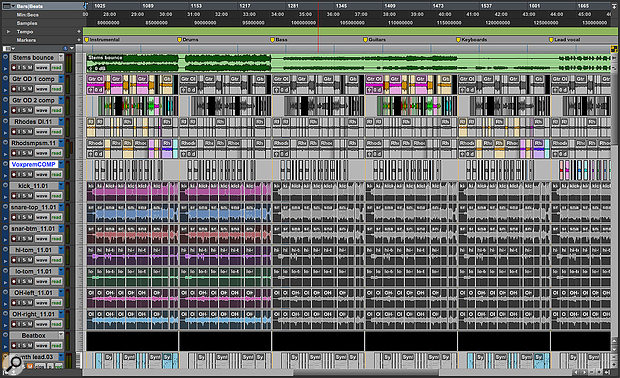620x378 pixels.
Task: Record-enable the Gtr OD 1 comp track
Action: coord(14,89)
